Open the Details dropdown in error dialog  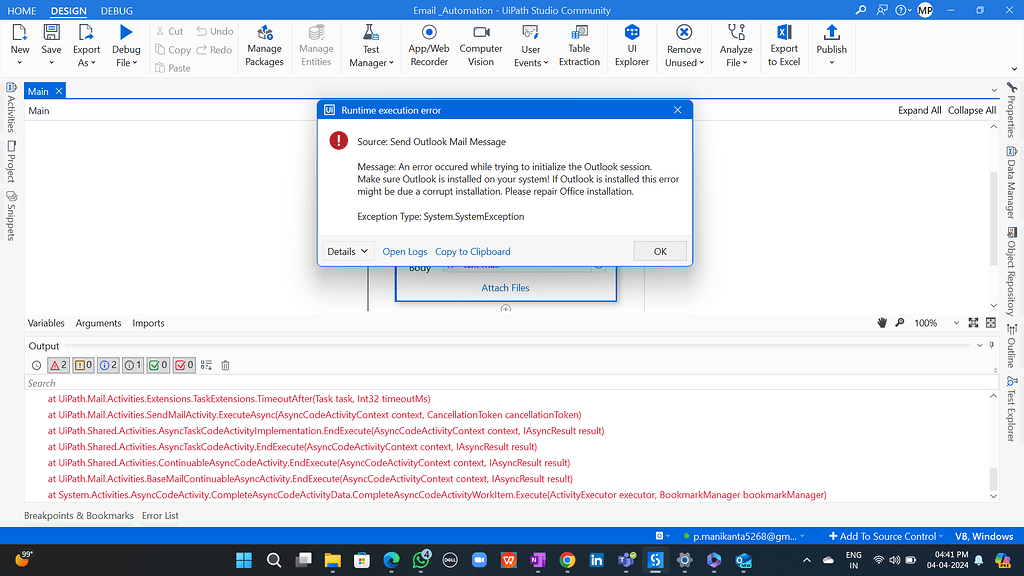coord(347,251)
